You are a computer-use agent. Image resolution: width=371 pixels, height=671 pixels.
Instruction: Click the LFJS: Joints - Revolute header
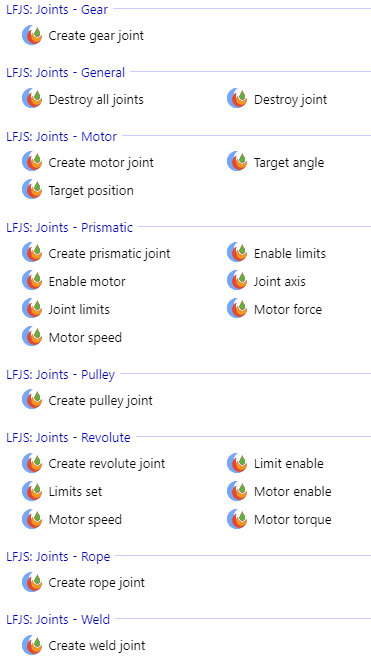point(68,437)
